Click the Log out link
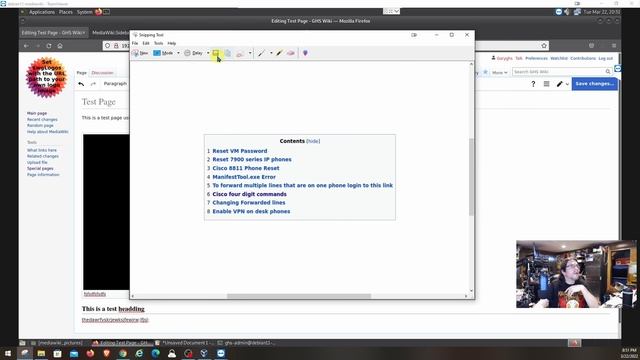 coord(606,58)
